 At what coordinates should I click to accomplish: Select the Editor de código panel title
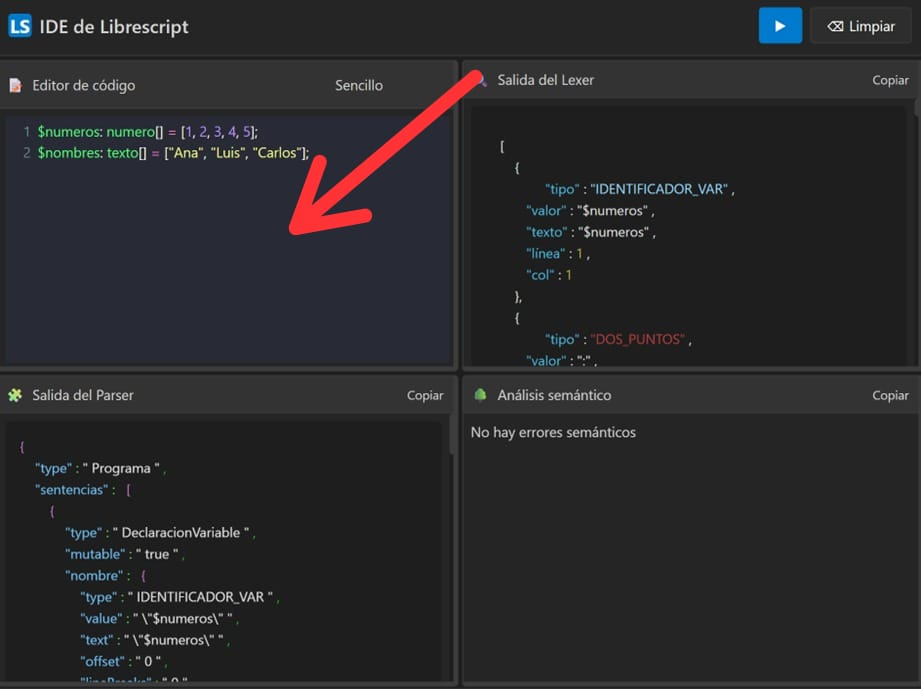[83, 86]
